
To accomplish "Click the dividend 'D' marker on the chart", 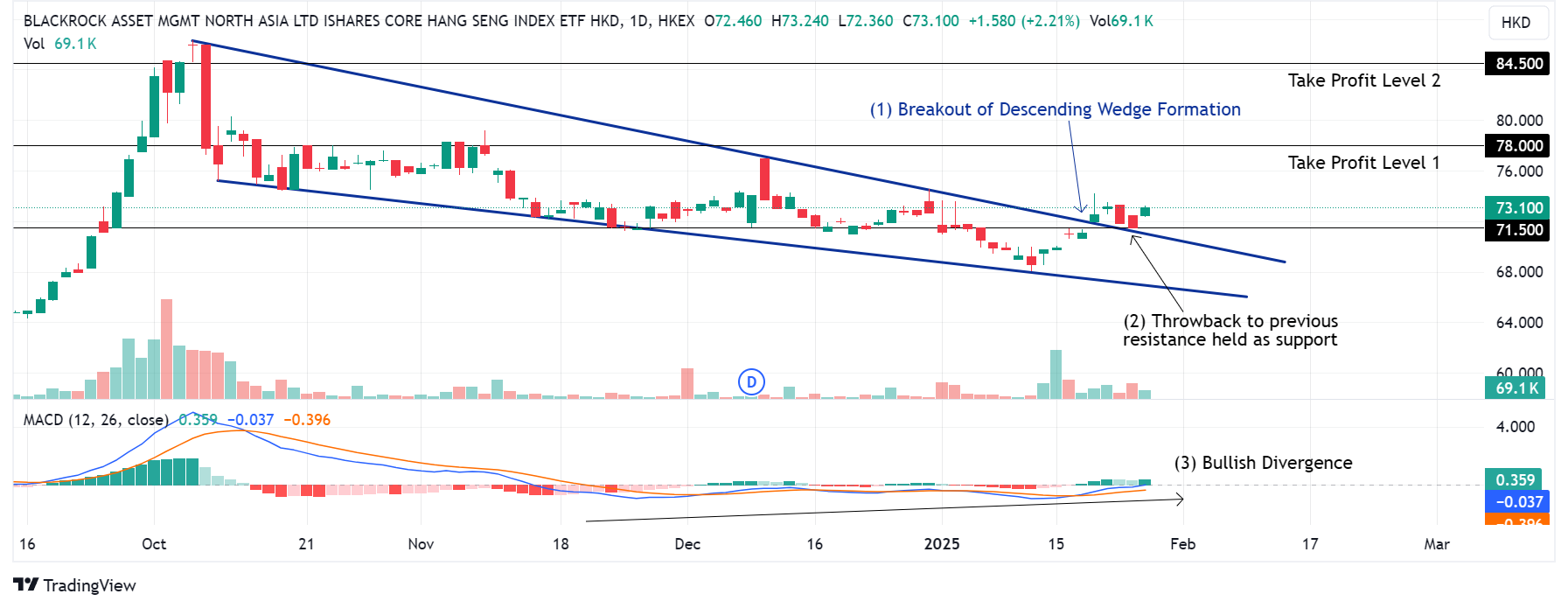I will 751,382.
